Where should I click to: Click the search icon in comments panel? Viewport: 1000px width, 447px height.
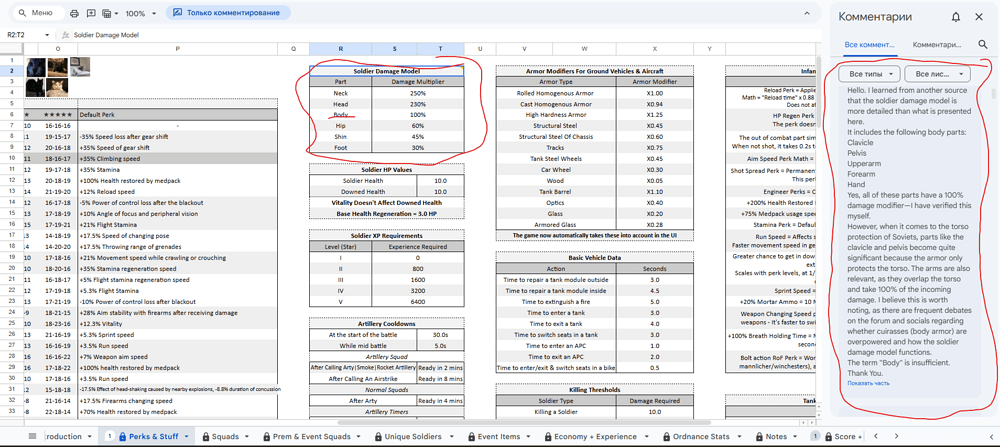983,45
